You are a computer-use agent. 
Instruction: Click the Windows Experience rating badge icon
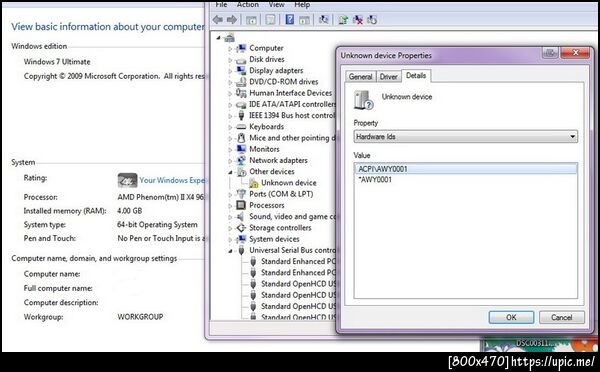click(x=127, y=180)
